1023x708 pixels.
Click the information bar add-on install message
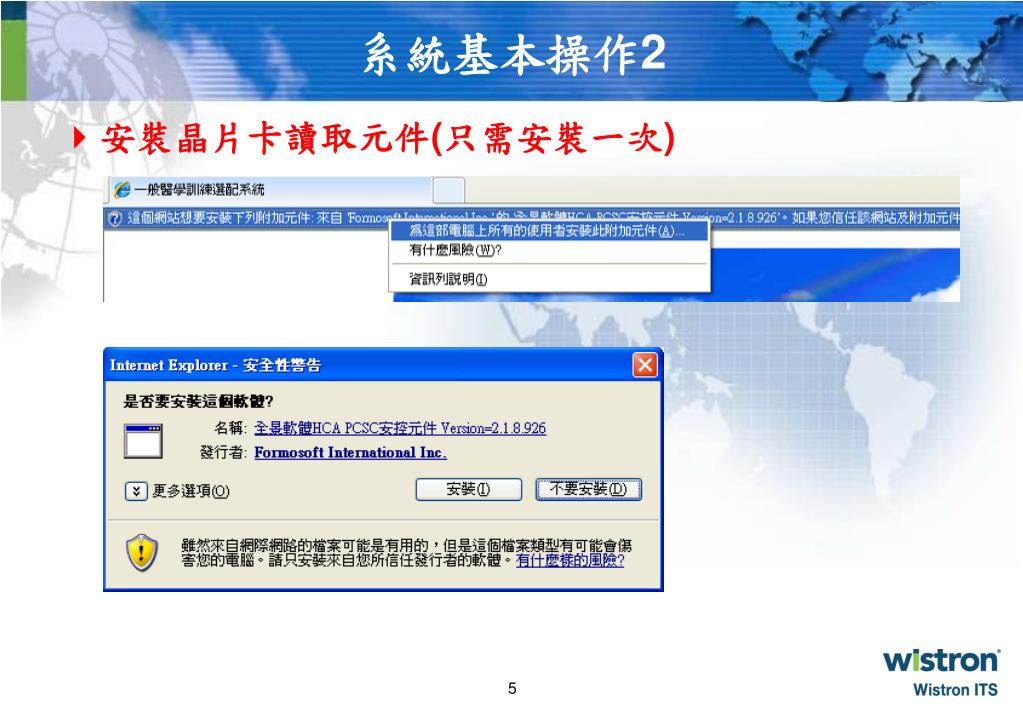(x=532, y=217)
